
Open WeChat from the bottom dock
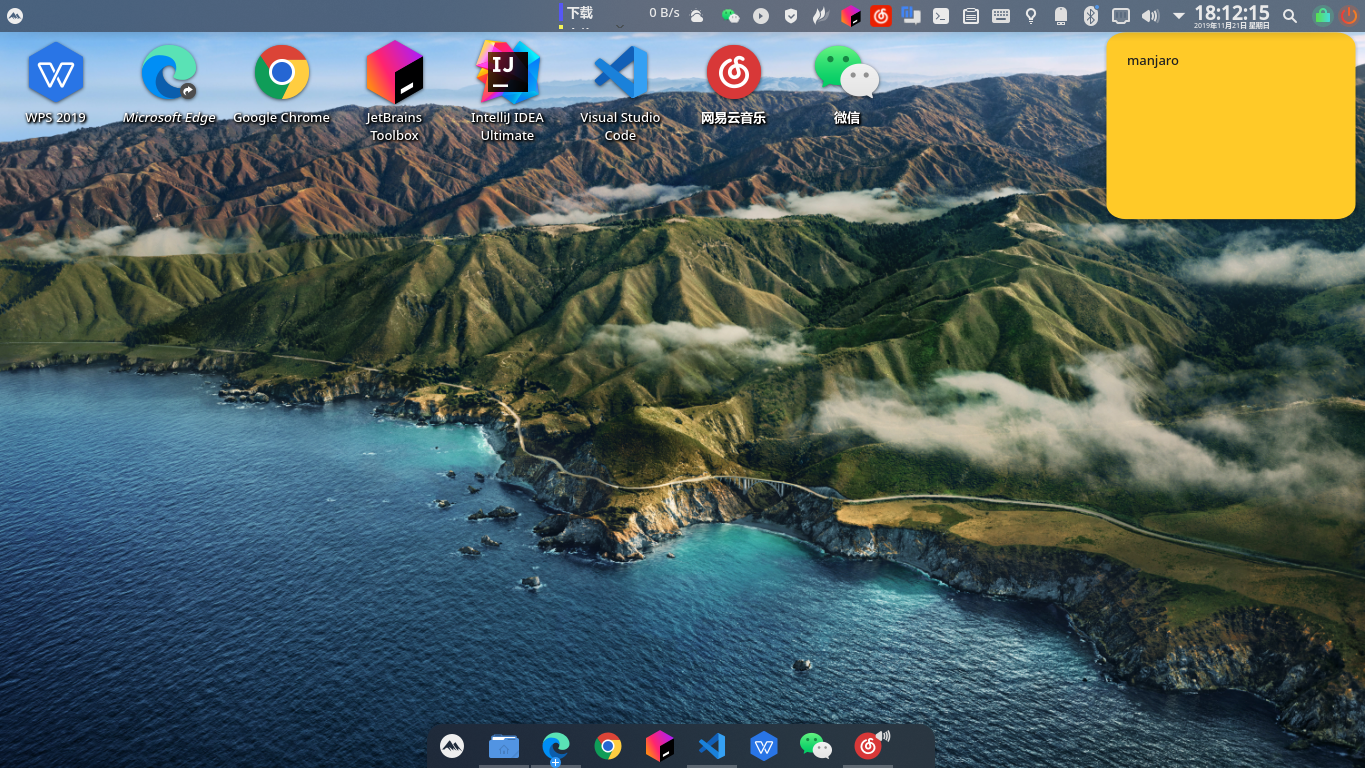click(815, 746)
